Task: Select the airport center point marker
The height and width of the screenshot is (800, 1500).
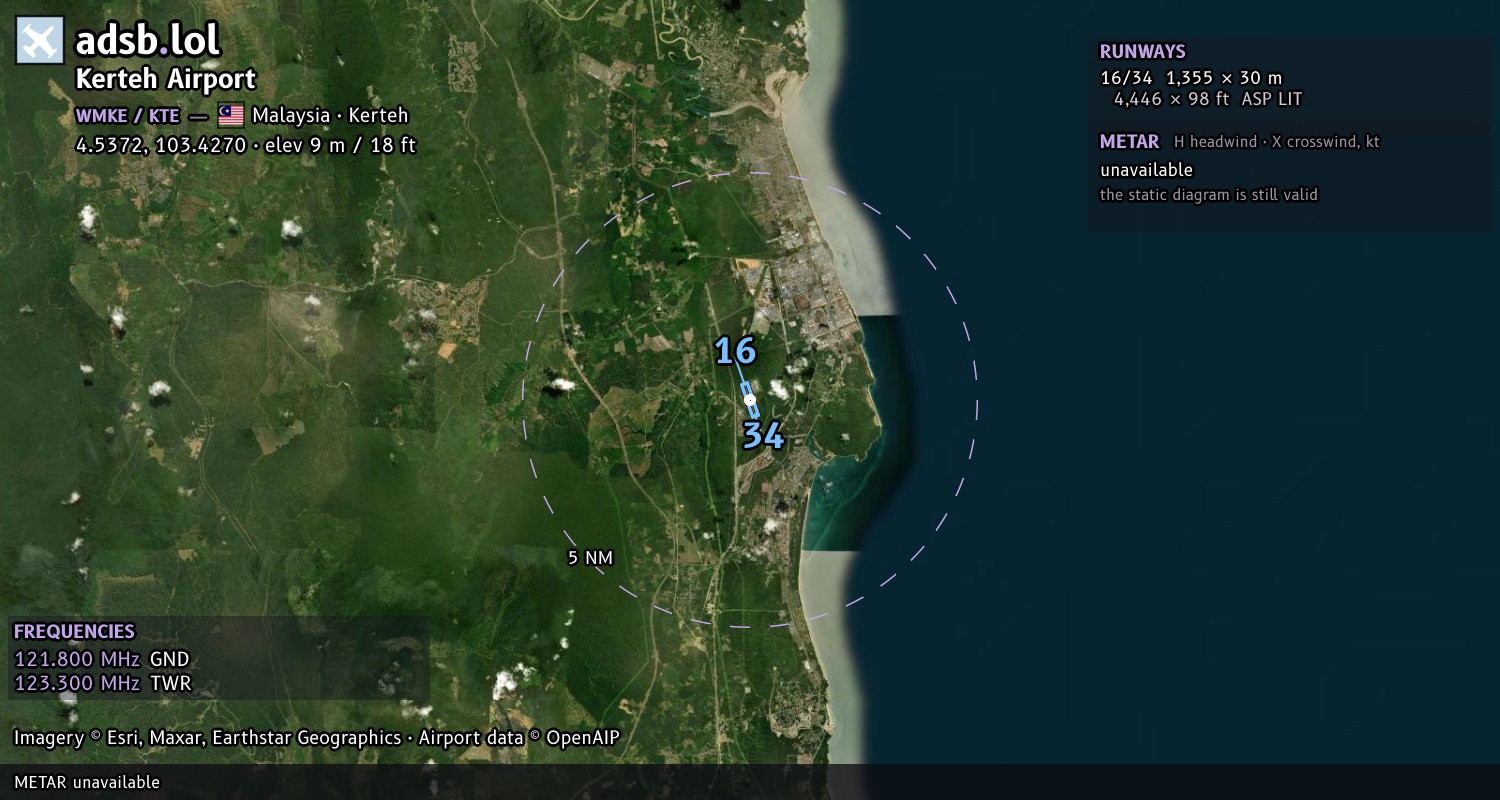Action: pos(750,400)
